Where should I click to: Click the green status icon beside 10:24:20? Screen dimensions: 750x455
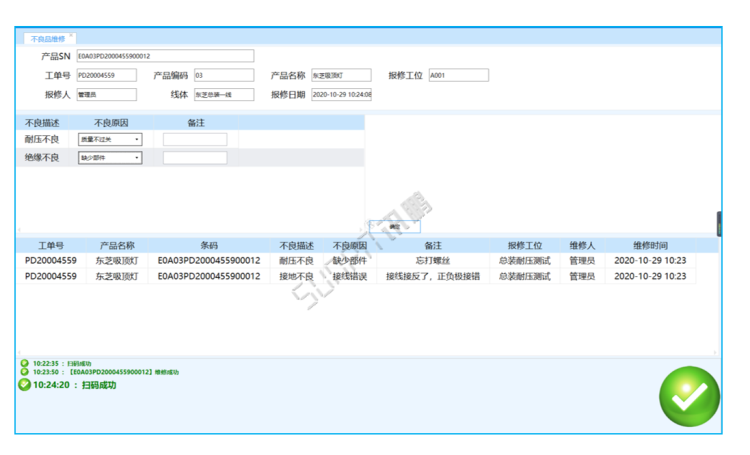tap(24, 385)
